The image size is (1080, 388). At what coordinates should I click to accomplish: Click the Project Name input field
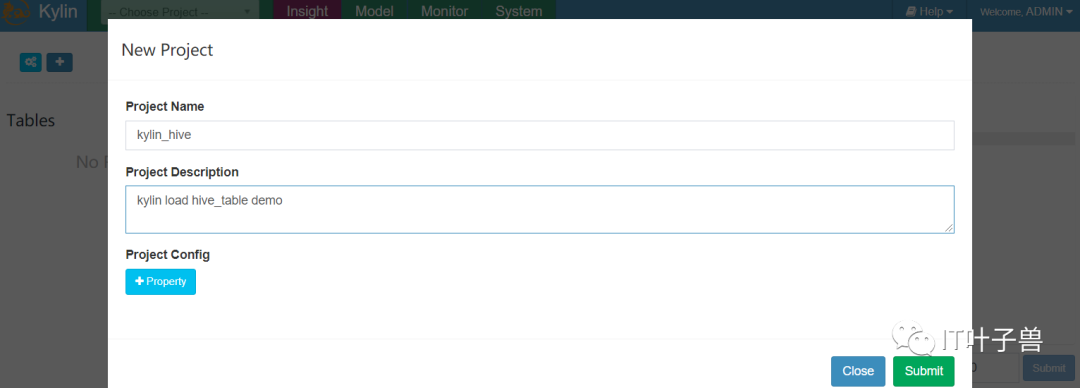pos(540,136)
